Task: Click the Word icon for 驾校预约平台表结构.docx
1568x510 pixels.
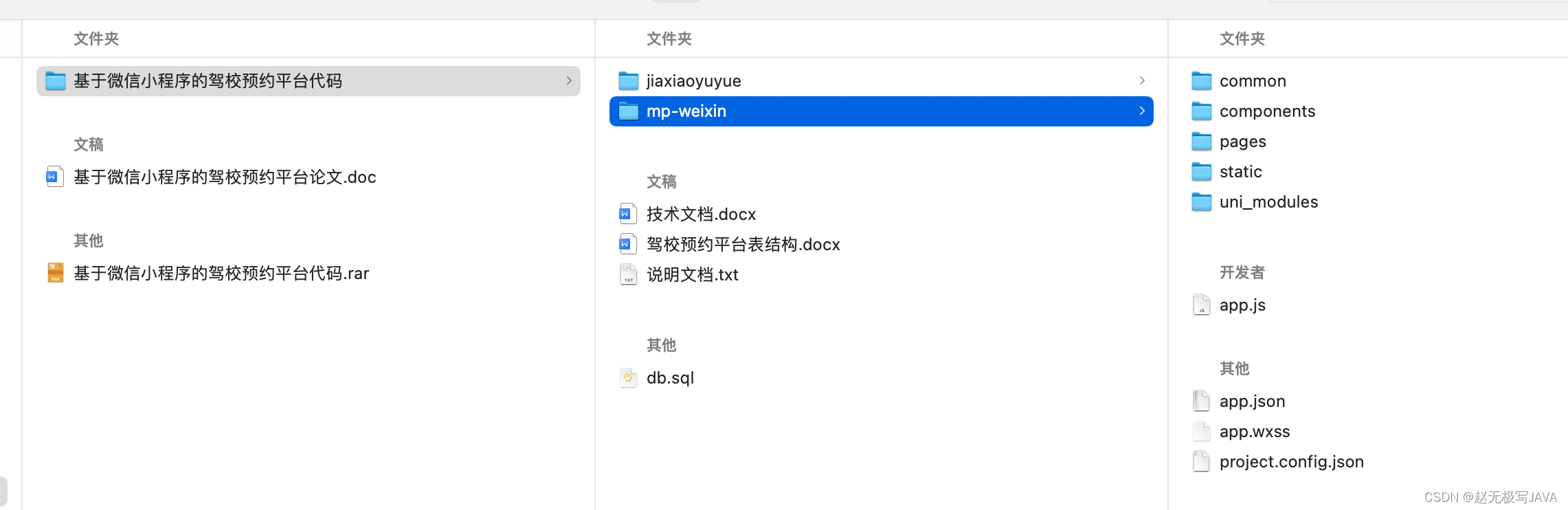Action: pyautogui.click(x=628, y=244)
